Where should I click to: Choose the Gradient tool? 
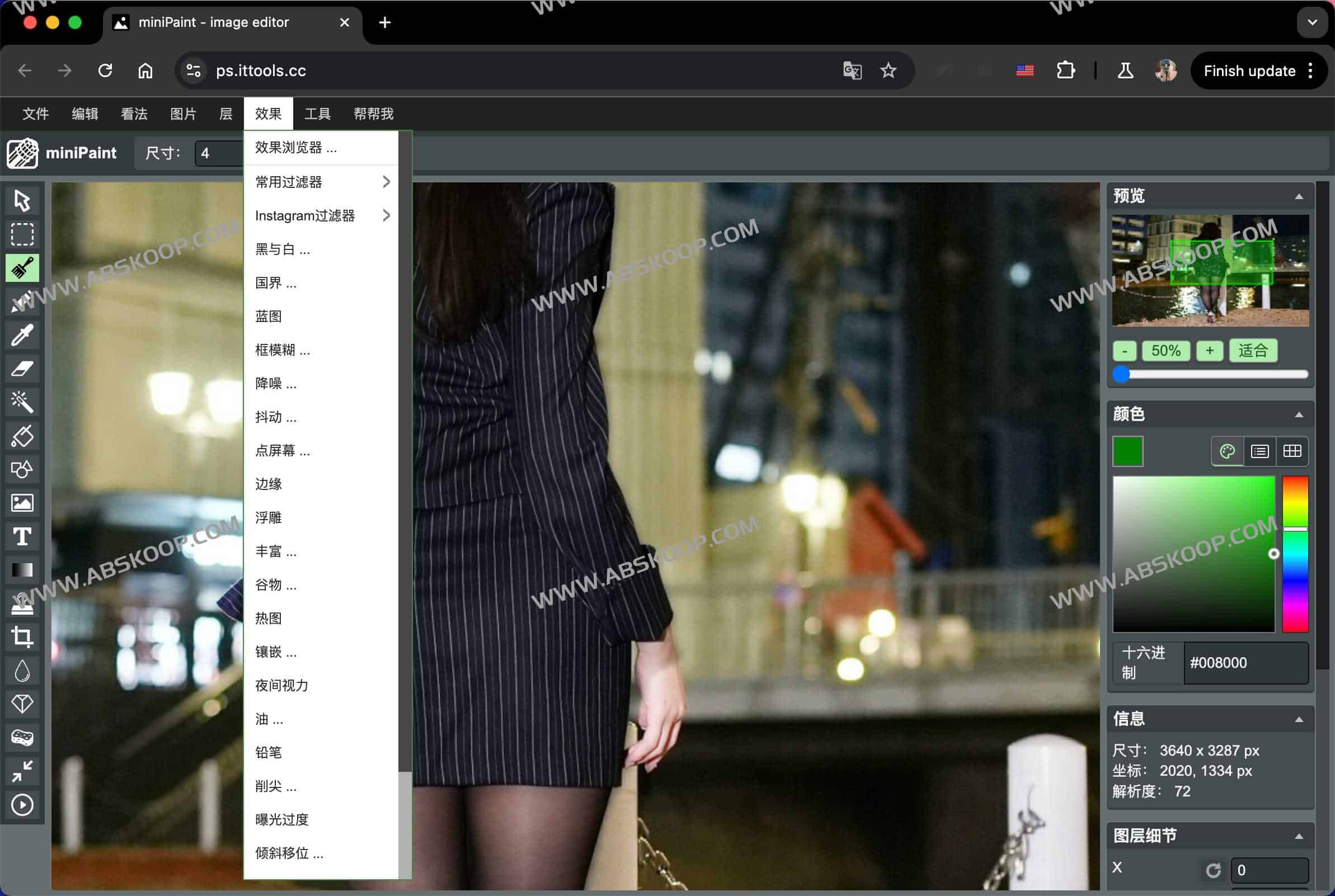(22, 570)
